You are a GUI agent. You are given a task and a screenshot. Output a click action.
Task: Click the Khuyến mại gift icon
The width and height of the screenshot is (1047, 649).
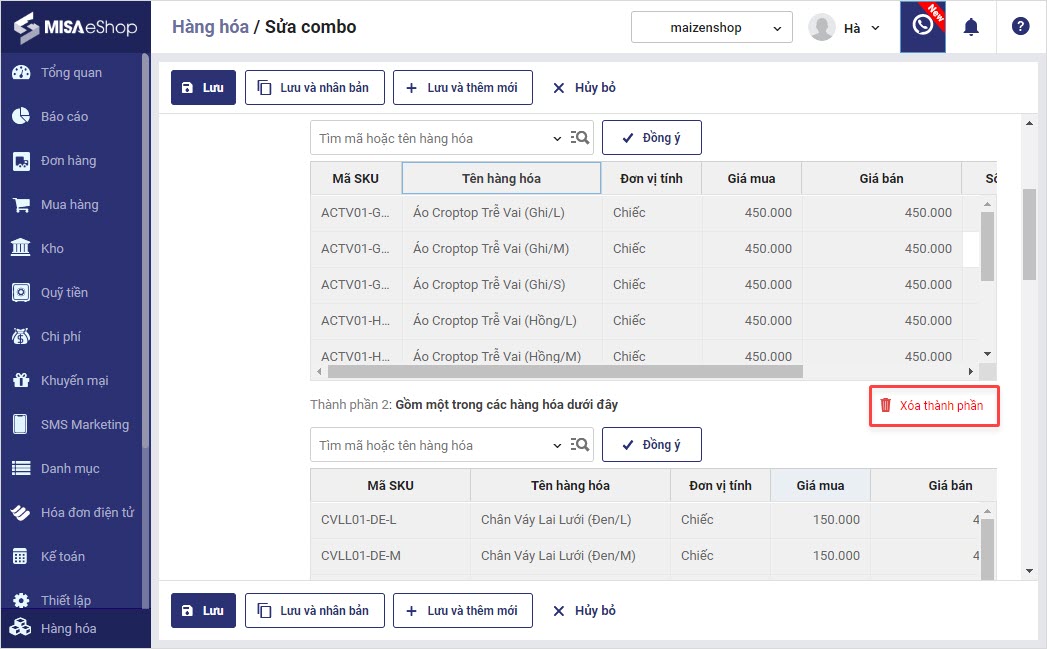[x=20, y=381]
